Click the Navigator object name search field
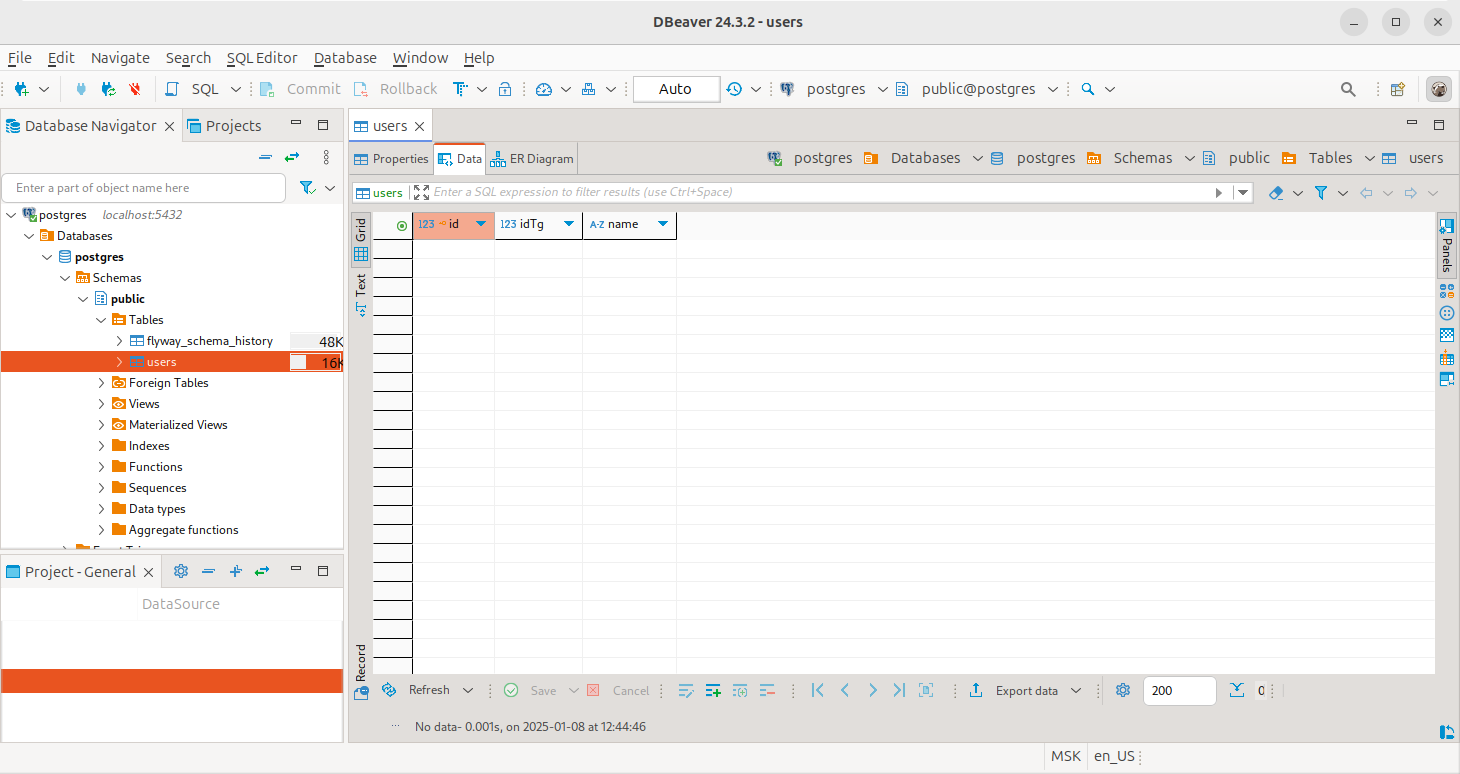This screenshot has width=1460, height=774. coord(144,188)
